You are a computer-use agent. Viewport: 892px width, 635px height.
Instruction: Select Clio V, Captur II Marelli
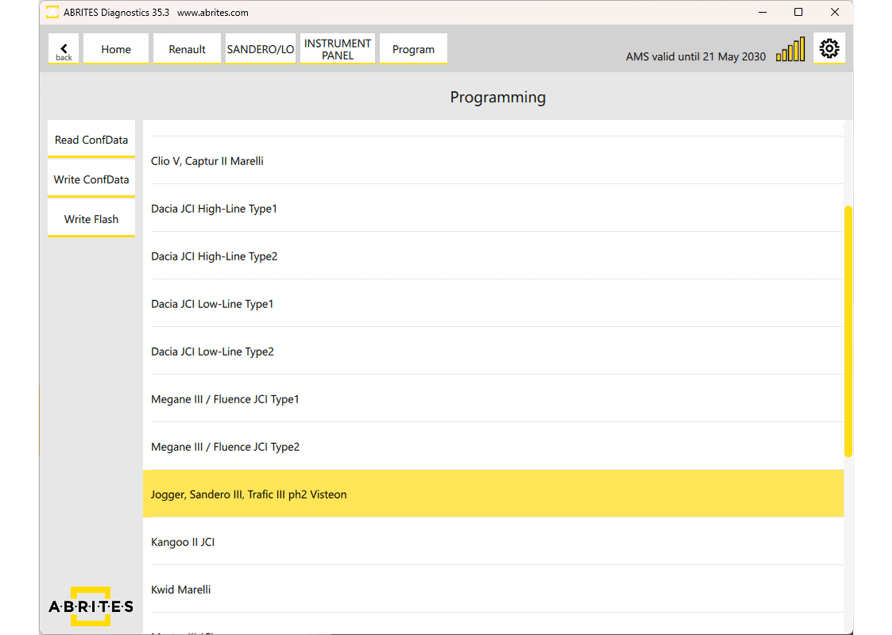pos(207,161)
